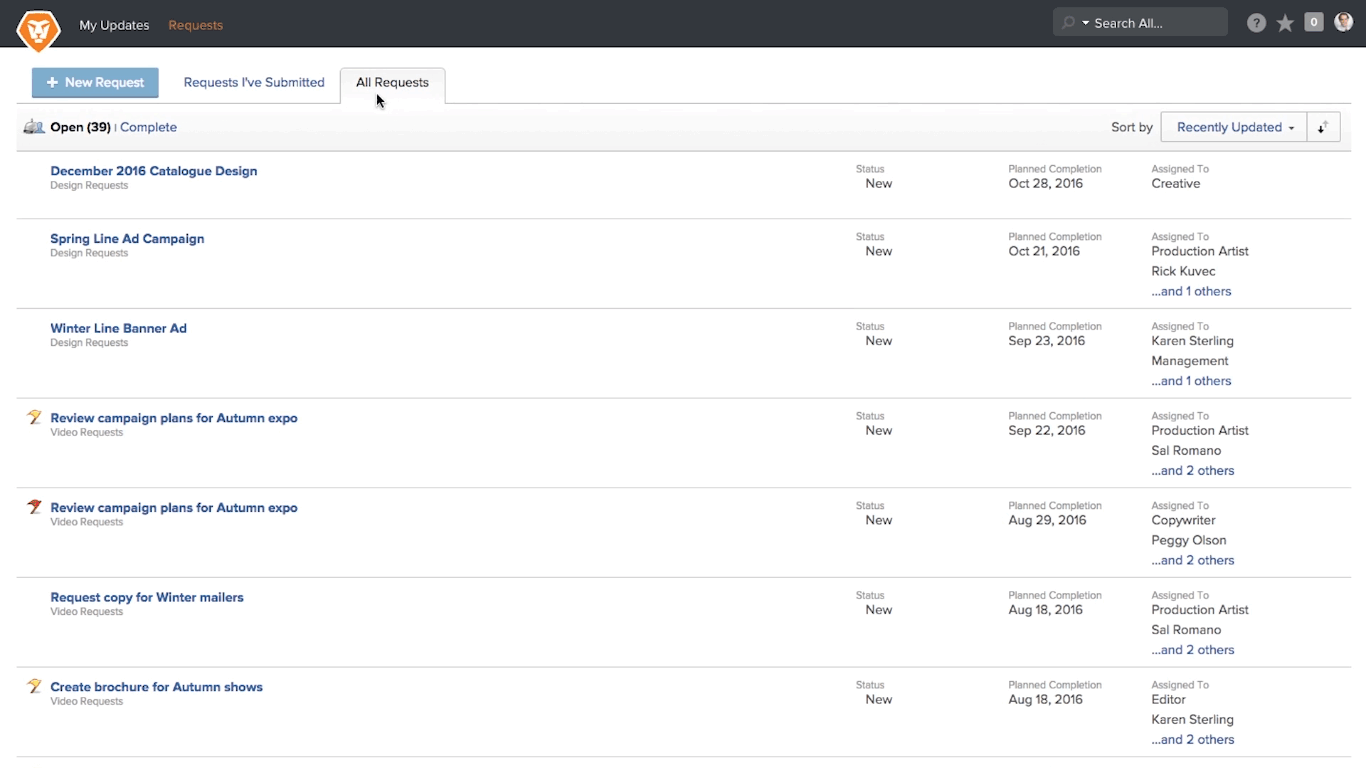This screenshot has height=768, width=1366.
Task: Expand '...and 1 others' for Spring Line Ad Campaign
Action: click(1191, 291)
